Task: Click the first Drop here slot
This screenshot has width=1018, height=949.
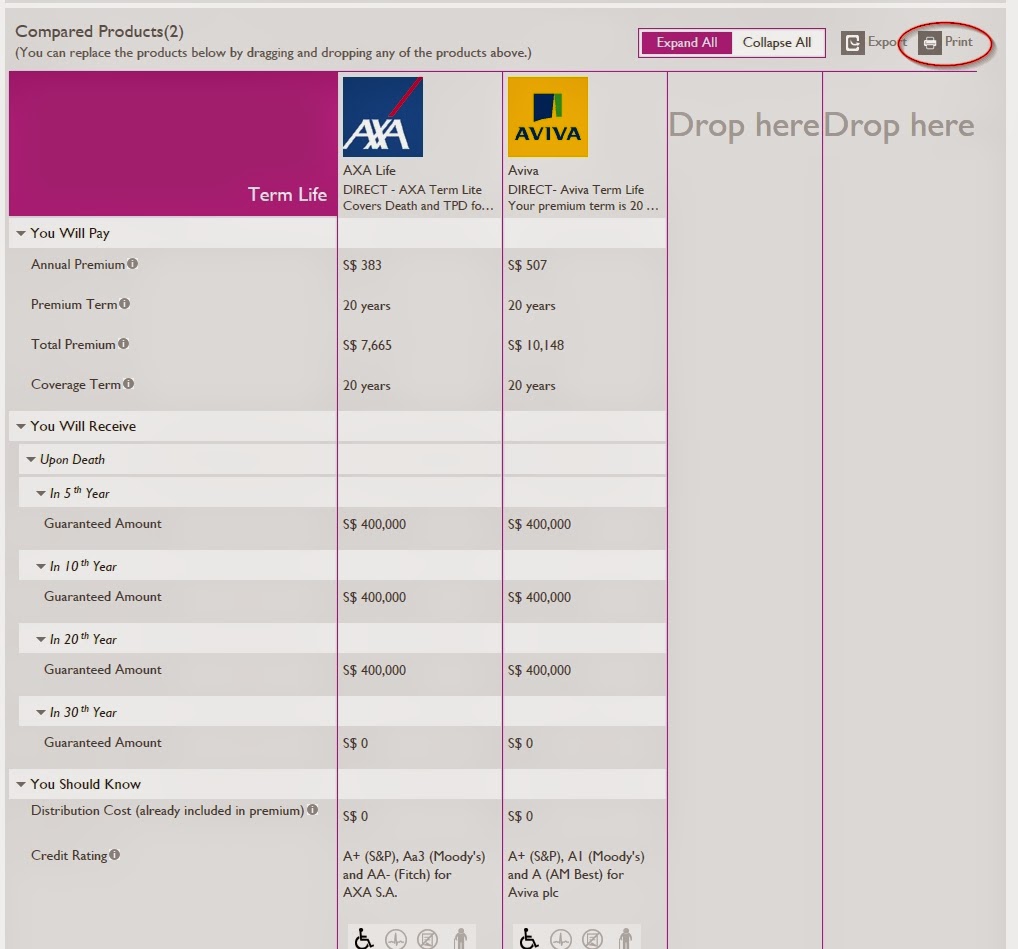Action: (744, 125)
